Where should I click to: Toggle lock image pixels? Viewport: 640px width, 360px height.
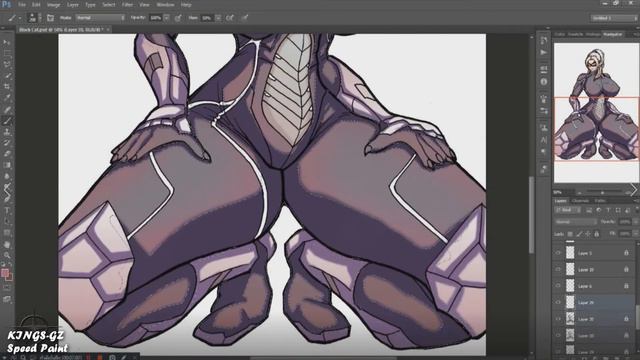coord(579,234)
